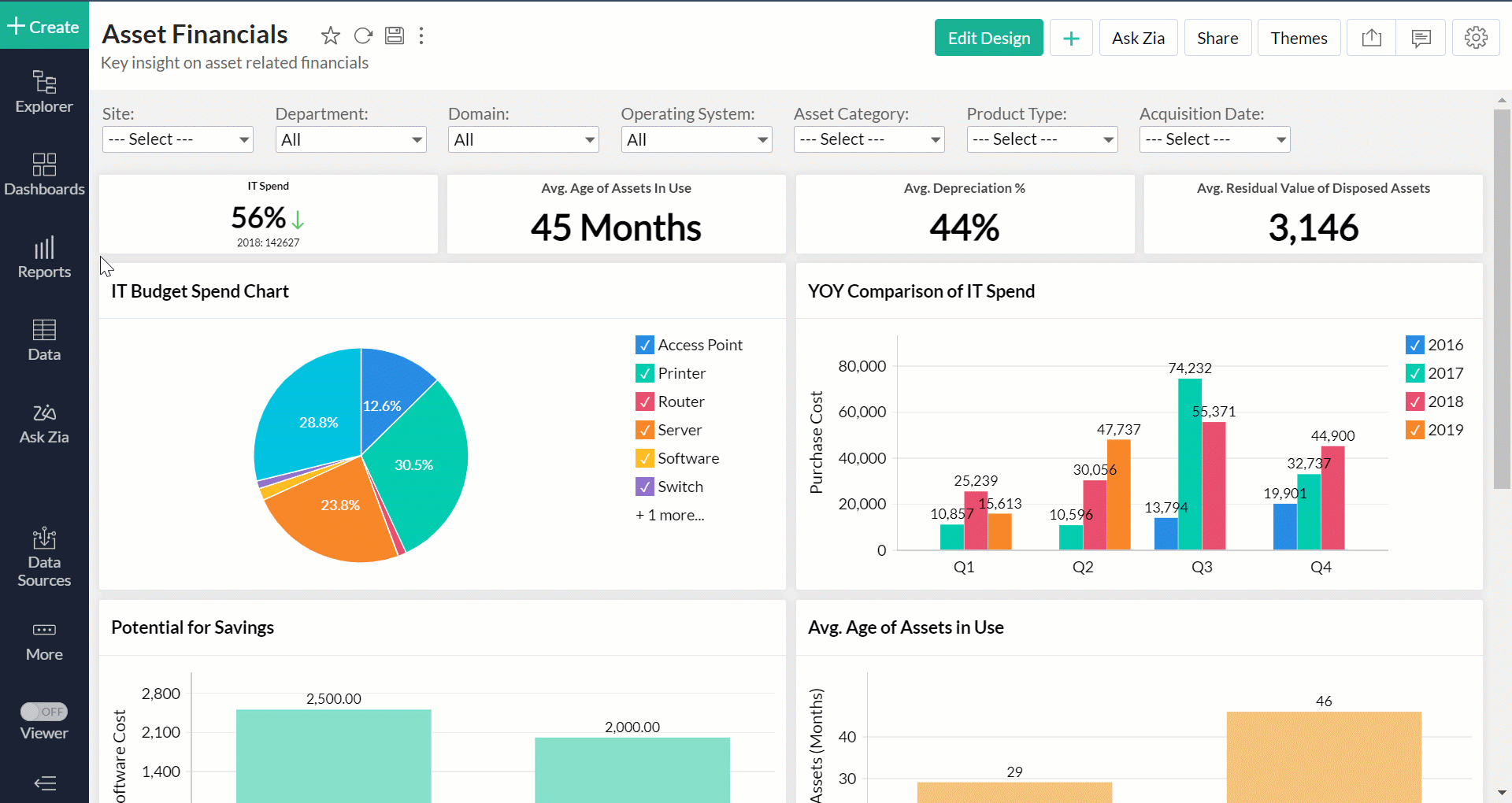Uncheck Software in the pie legend
1512x803 pixels.
pyautogui.click(x=645, y=458)
